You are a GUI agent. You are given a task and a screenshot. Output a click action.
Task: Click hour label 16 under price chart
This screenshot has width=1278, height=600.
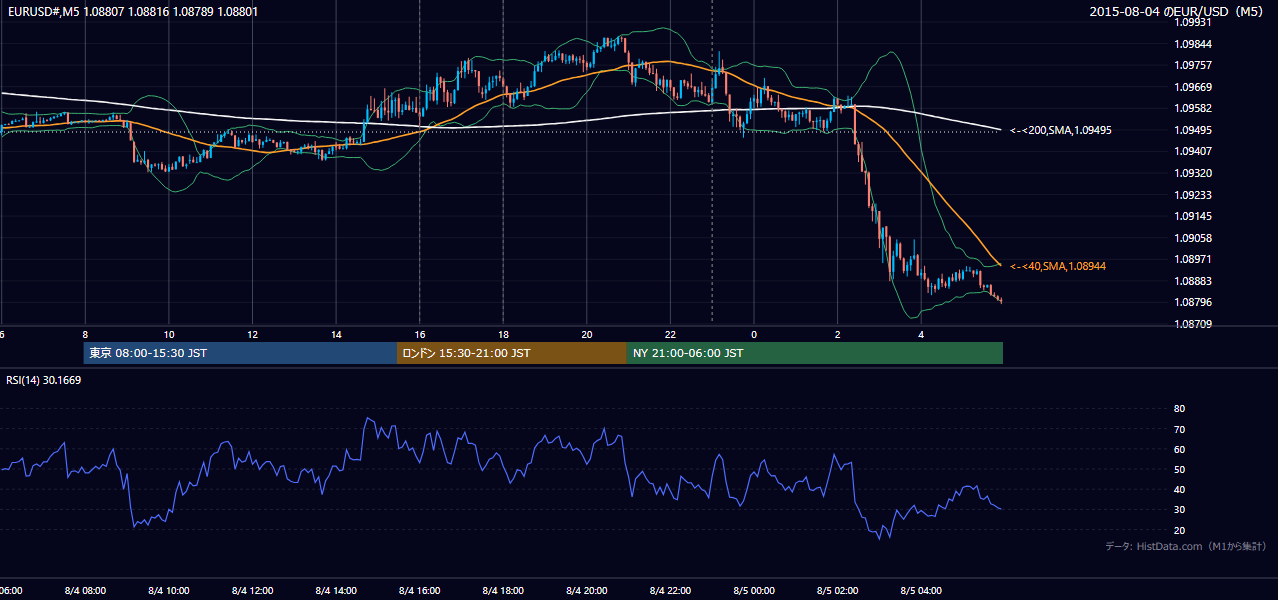pyautogui.click(x=419, y=334)
